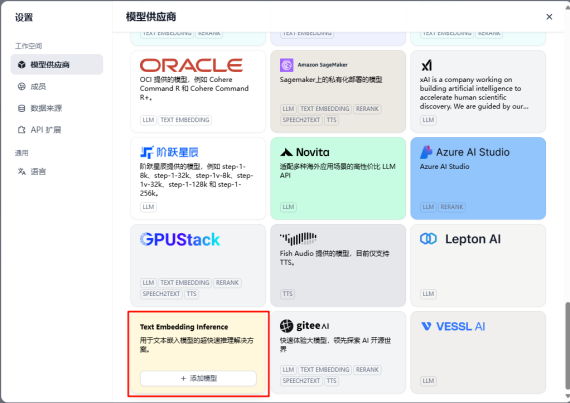Click the Lepton AI logo icon
This screenshot has width=570, height=403.
coord(428,239)
